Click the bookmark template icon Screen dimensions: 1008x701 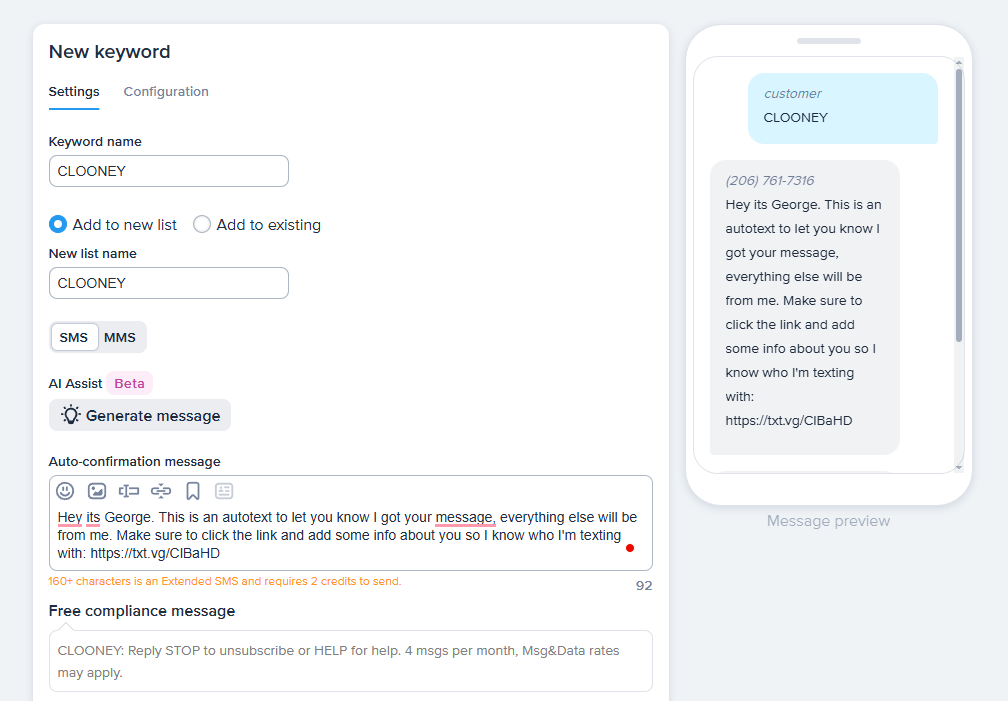pos(193,491)
